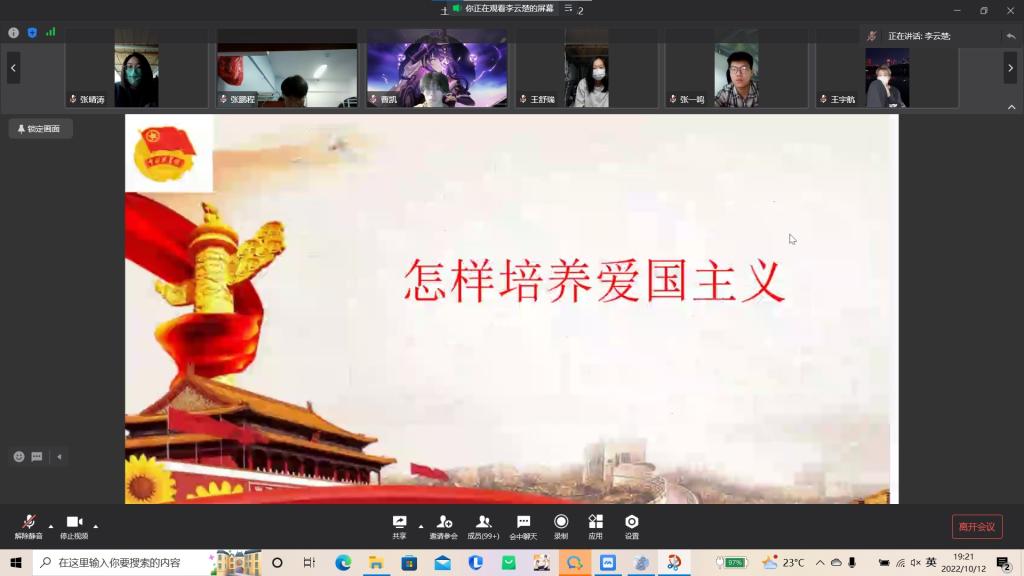Click the Share screen (共享) icon
The height and width of the screenshot is (576, 1024).
[x=399, y=526]
